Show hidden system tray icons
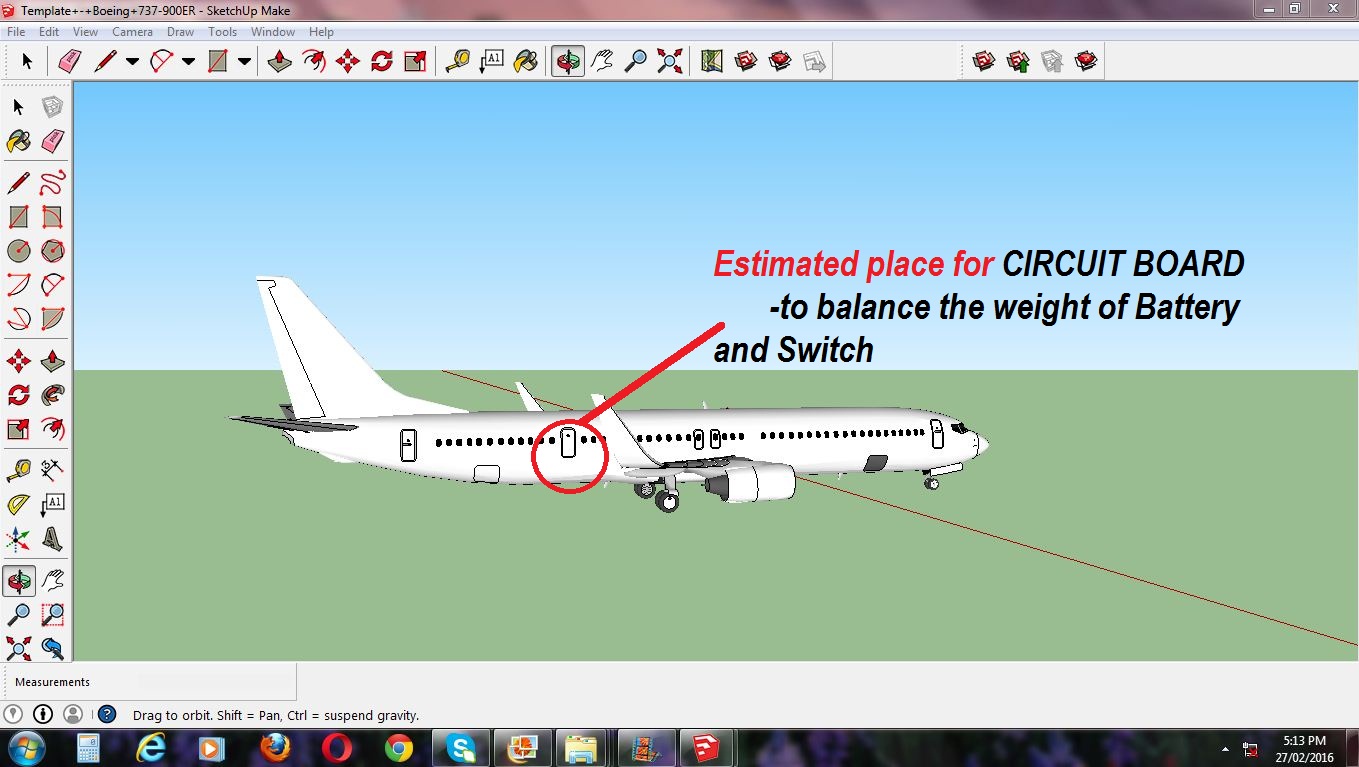The height and width of the screenshot is (767, 1359). point(1226,748)
